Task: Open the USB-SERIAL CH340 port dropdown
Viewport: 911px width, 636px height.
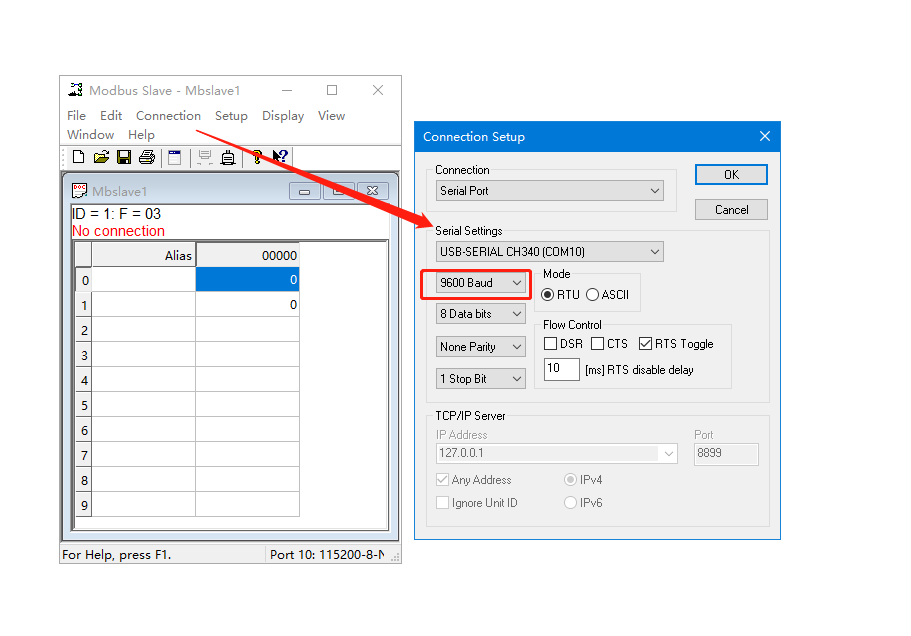Action: [x=549, y=252]
